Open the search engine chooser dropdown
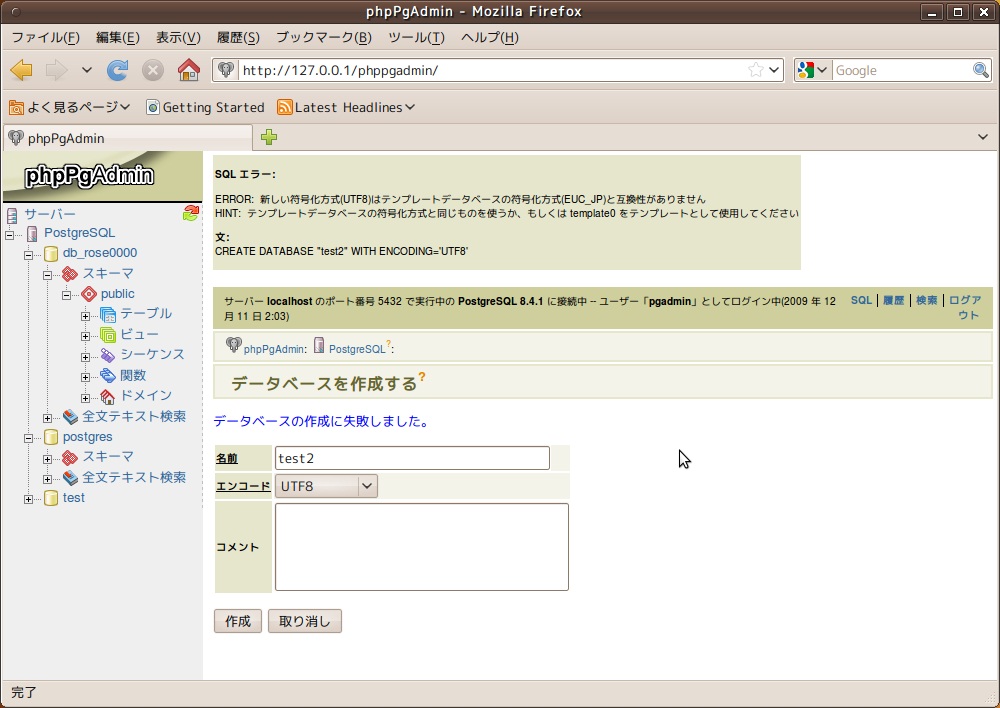Screen dimensions: 1000x708 coord(813,70)
